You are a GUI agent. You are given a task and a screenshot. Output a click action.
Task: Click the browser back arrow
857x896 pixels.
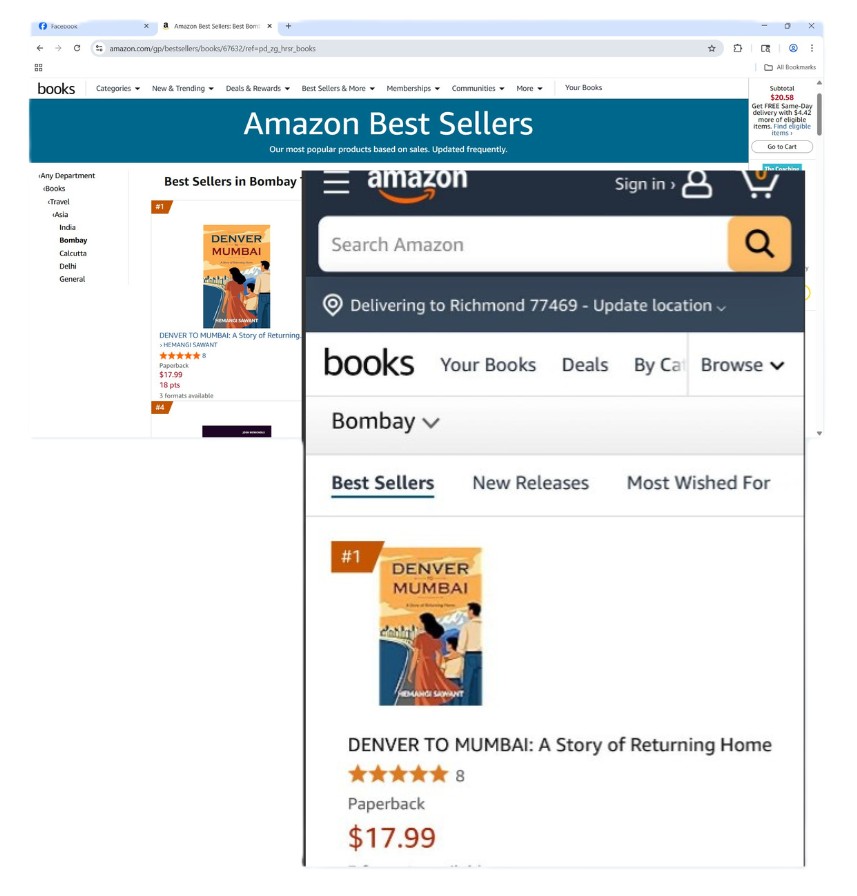tap(39, 49)
